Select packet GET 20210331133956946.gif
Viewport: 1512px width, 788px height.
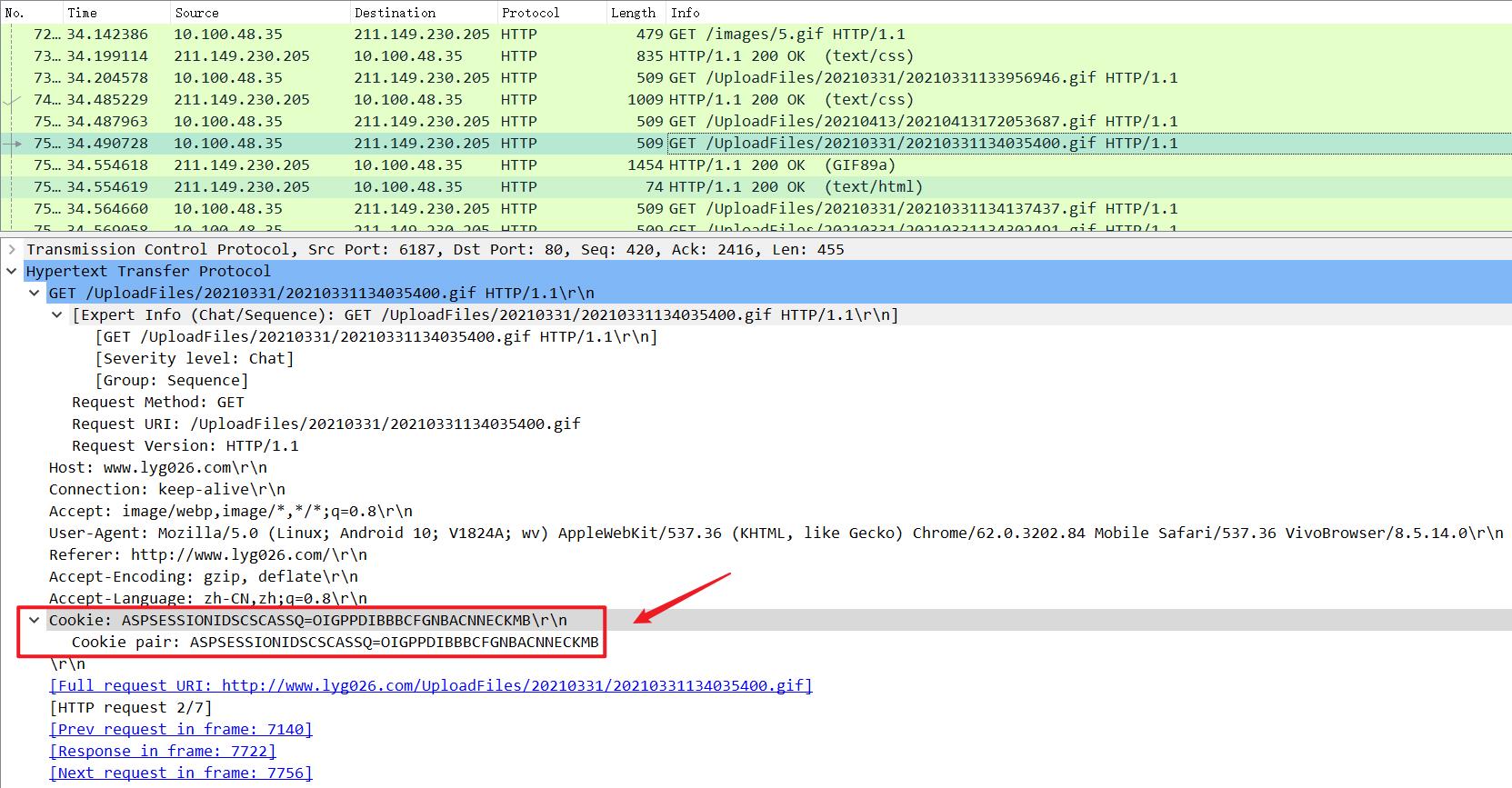[x=756, y=78]
